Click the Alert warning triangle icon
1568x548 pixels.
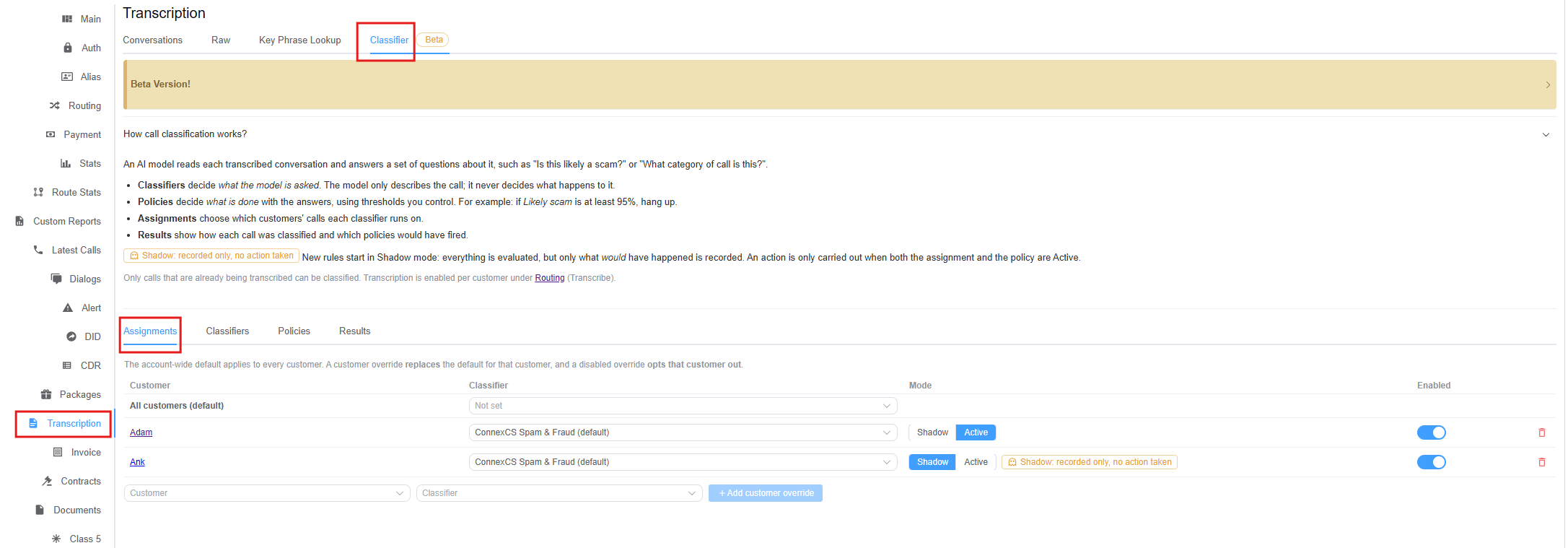[x=68, y=308]
